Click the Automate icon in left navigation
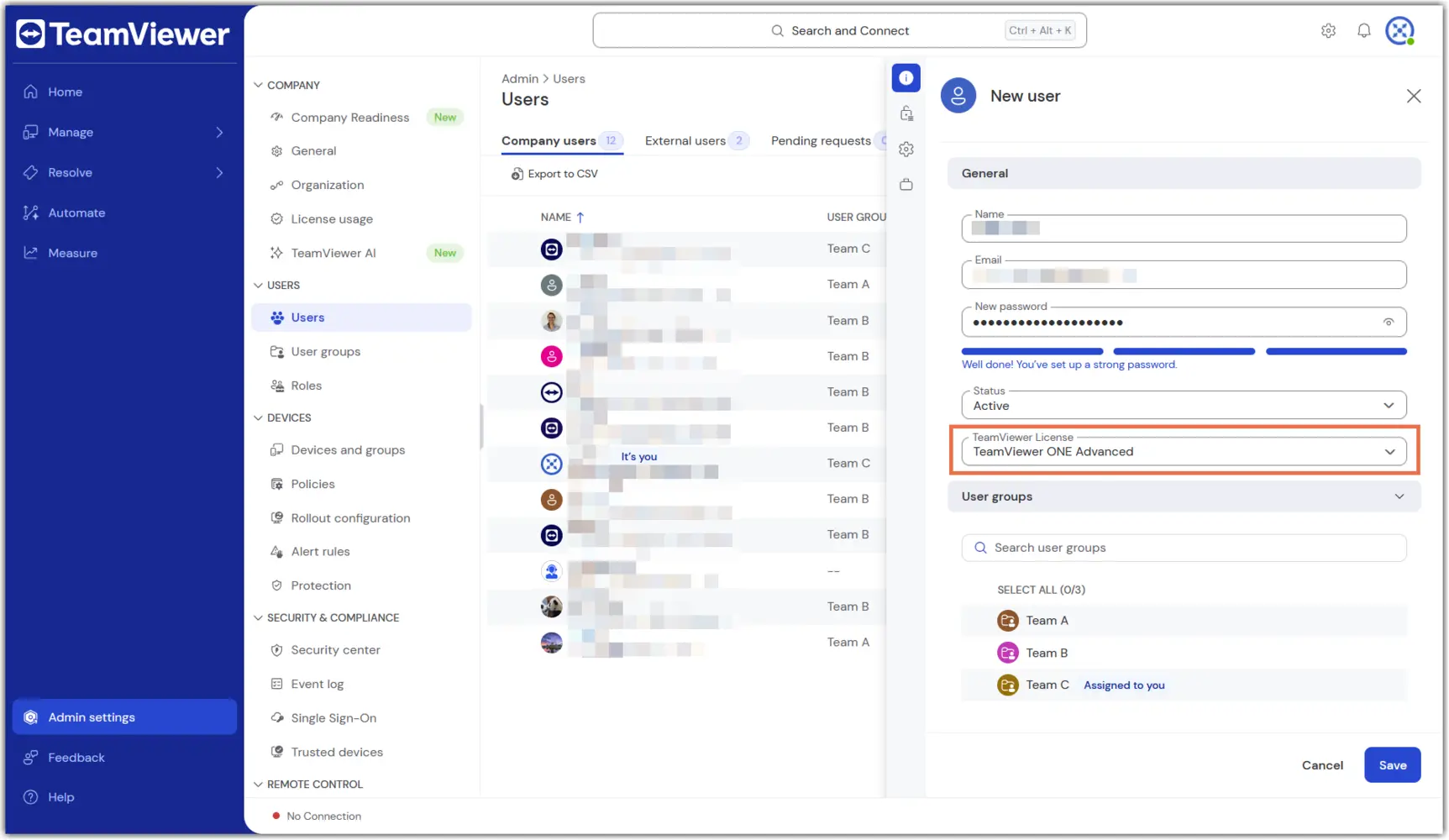This screenshot has height=840, width=1449. coord(31,213)
